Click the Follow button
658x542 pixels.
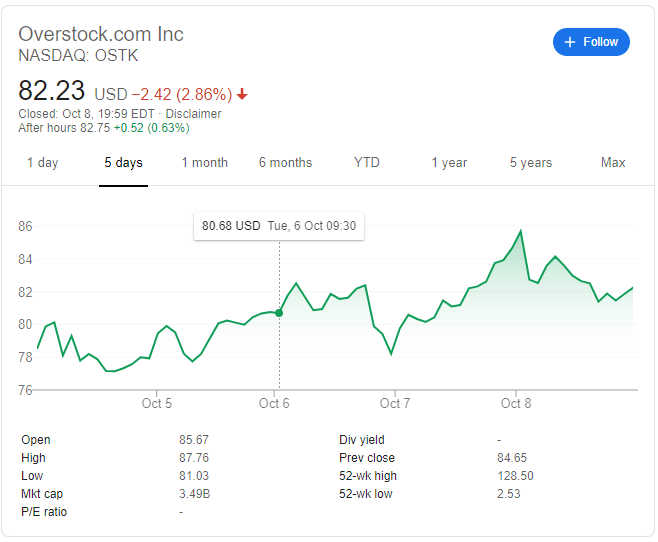[x=591, y=42]
